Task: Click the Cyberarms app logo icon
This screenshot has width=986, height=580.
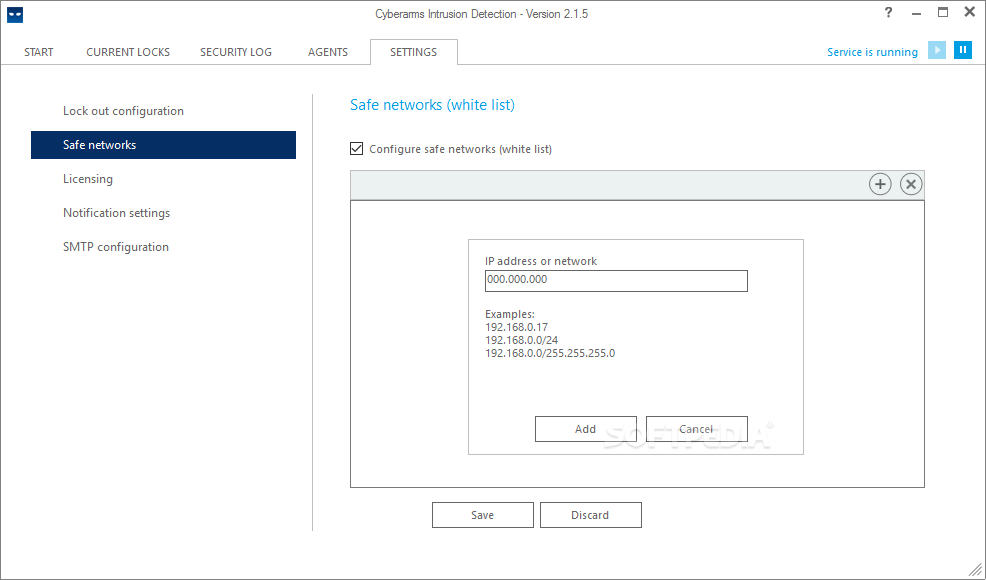Action: pyautogui.click(x=15, y=14)
